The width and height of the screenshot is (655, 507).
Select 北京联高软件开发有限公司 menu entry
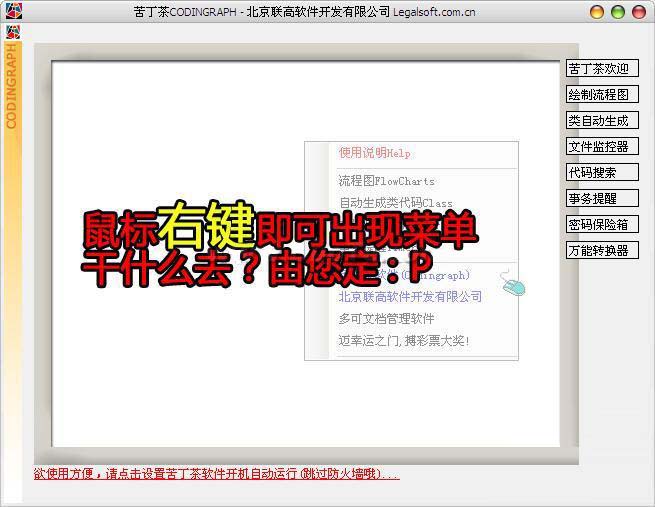coord(409,297)
